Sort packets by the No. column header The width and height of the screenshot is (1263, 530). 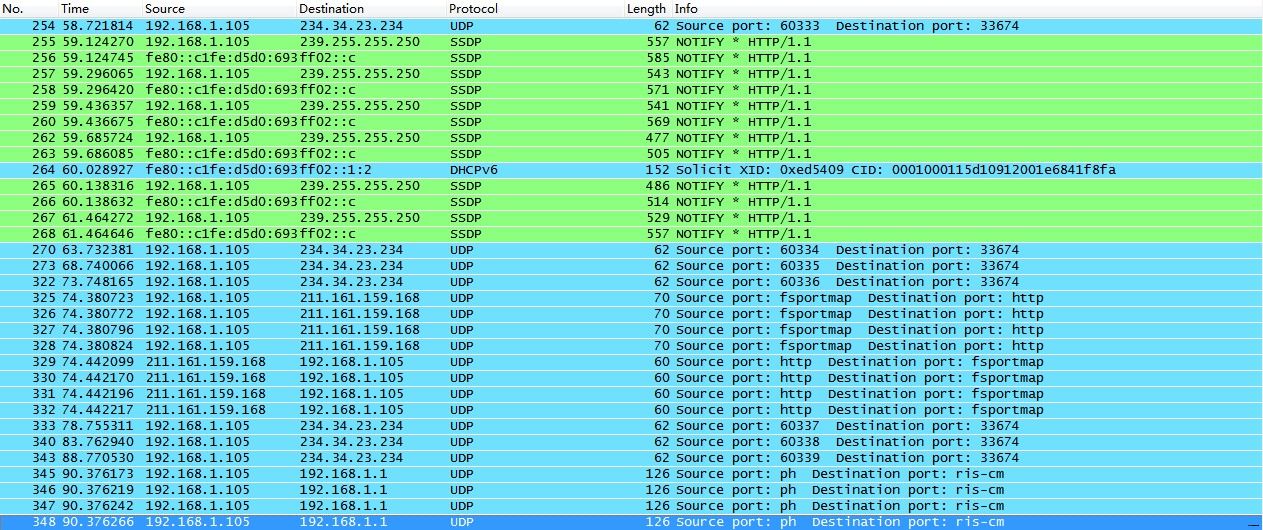29,8
